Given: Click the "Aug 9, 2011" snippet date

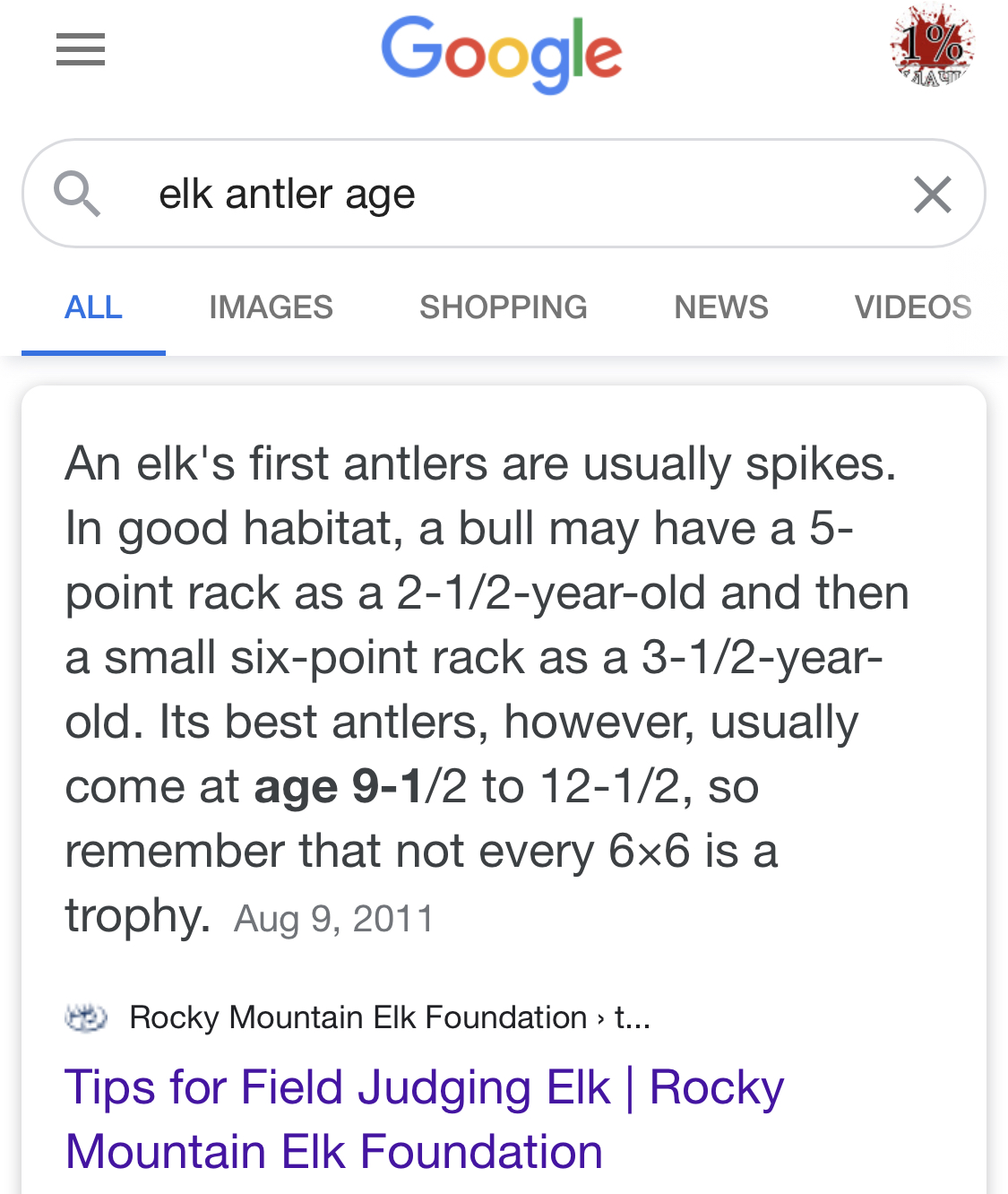Looking at the screenshot, I should pyautogui.click(x=334, y=919).
